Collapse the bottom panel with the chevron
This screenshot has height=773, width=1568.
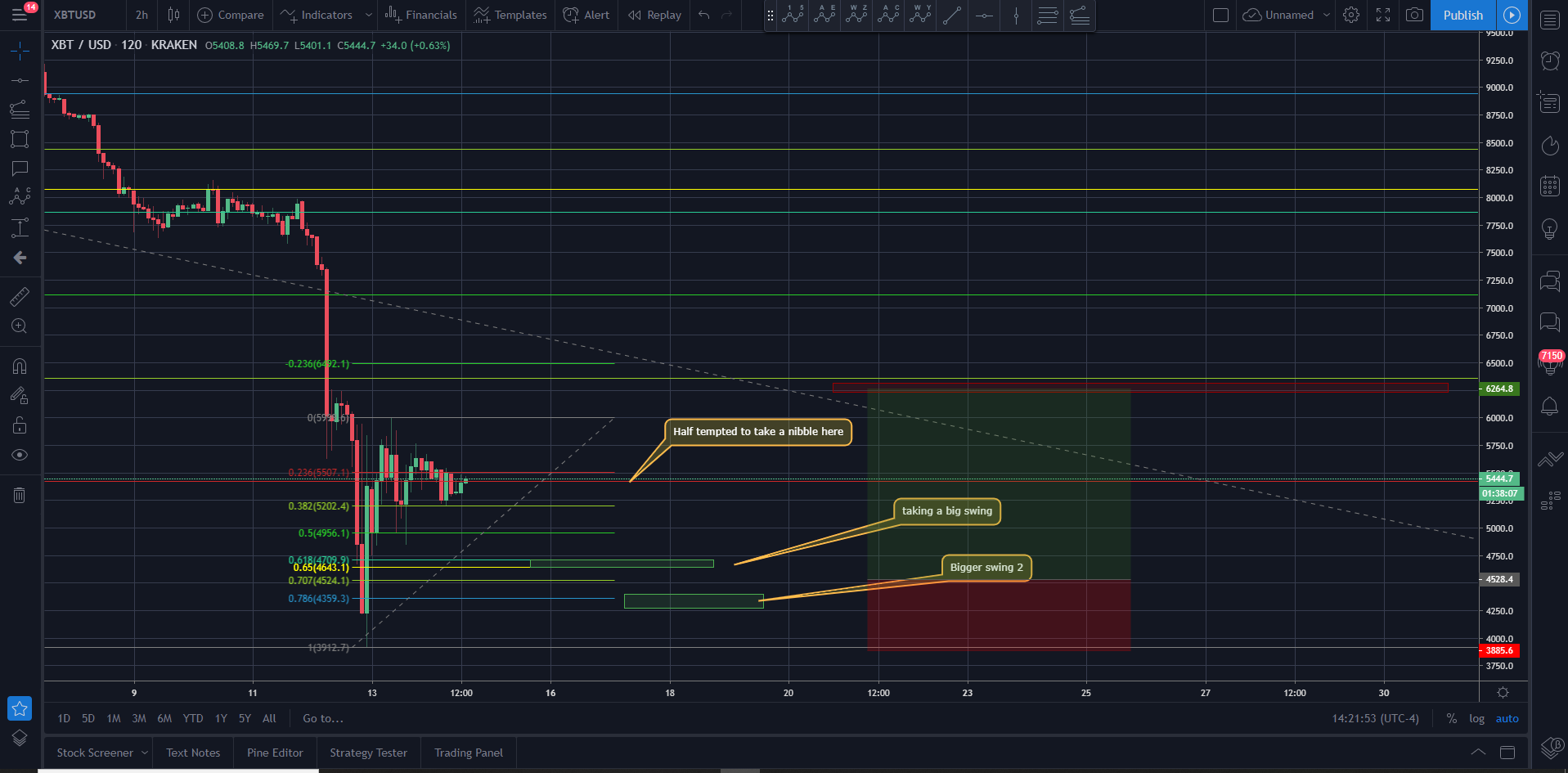[x=1478, y=753]
